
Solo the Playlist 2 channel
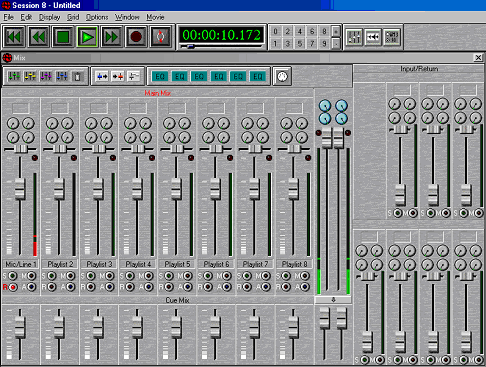pos(52,276)
